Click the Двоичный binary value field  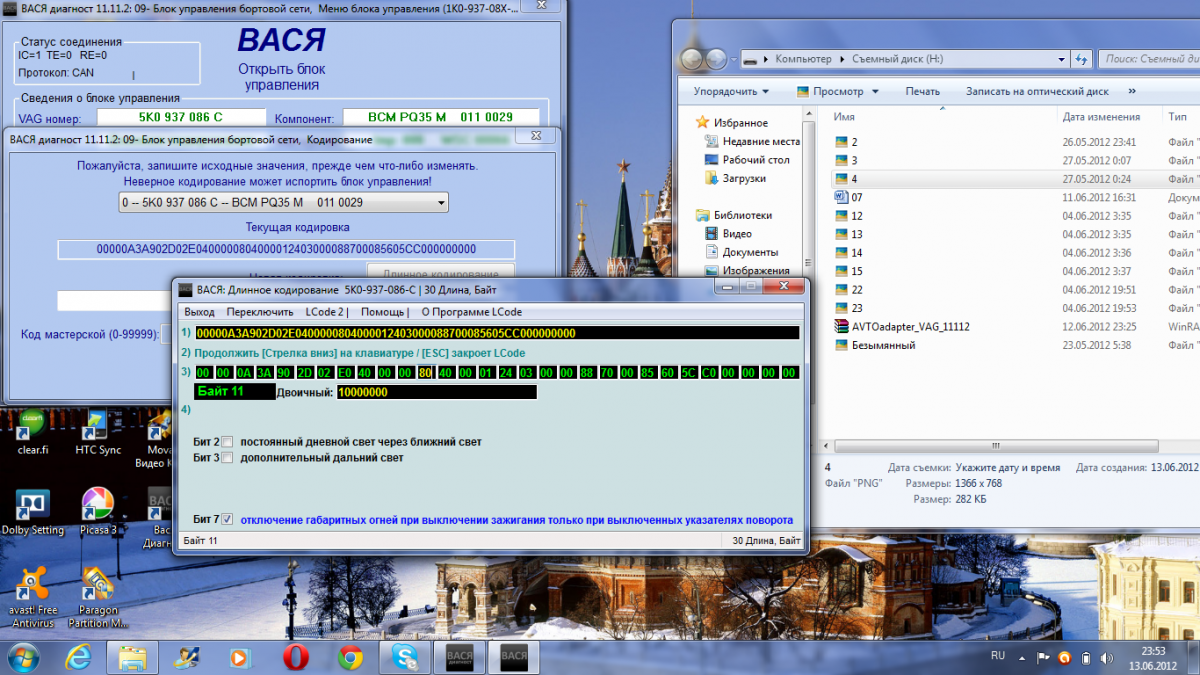(436, 392)
